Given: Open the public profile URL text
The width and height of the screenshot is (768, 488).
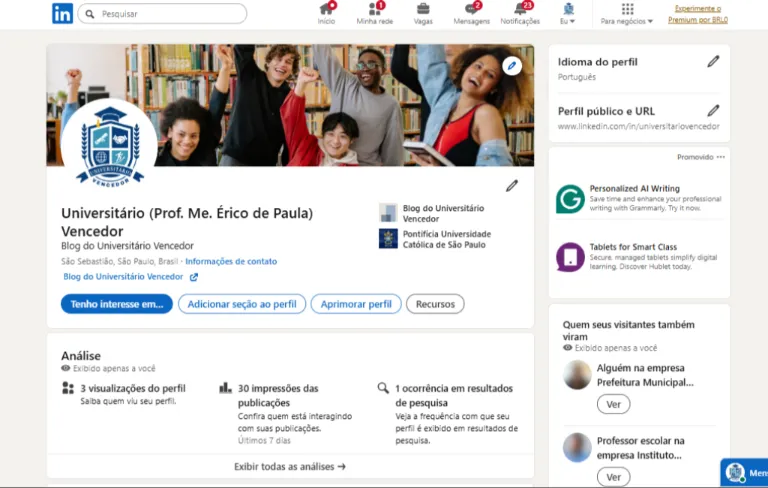Looking at the screenshot, I should pos(638,126).
